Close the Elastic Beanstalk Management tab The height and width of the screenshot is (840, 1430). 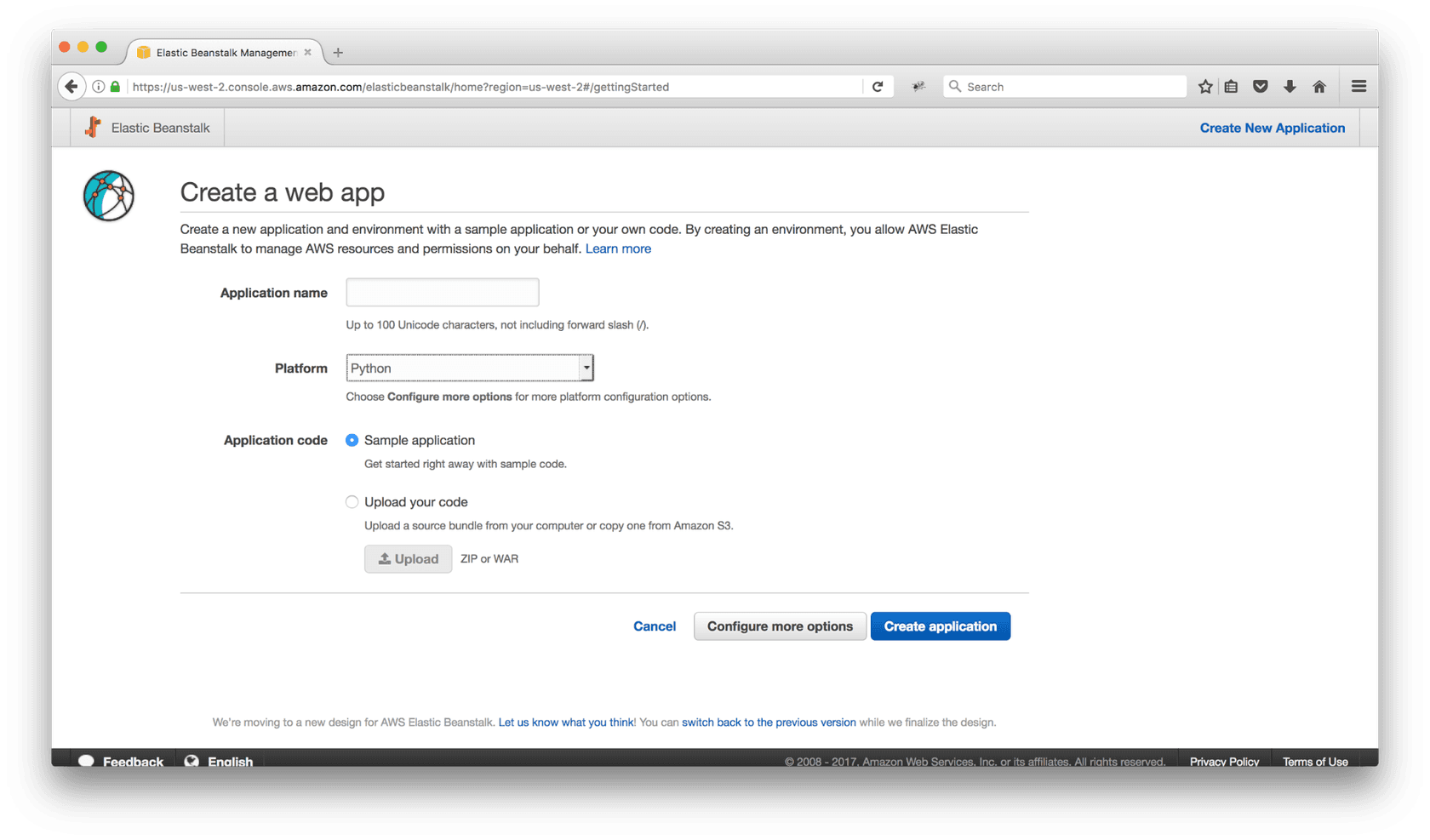tap(307, 53)
